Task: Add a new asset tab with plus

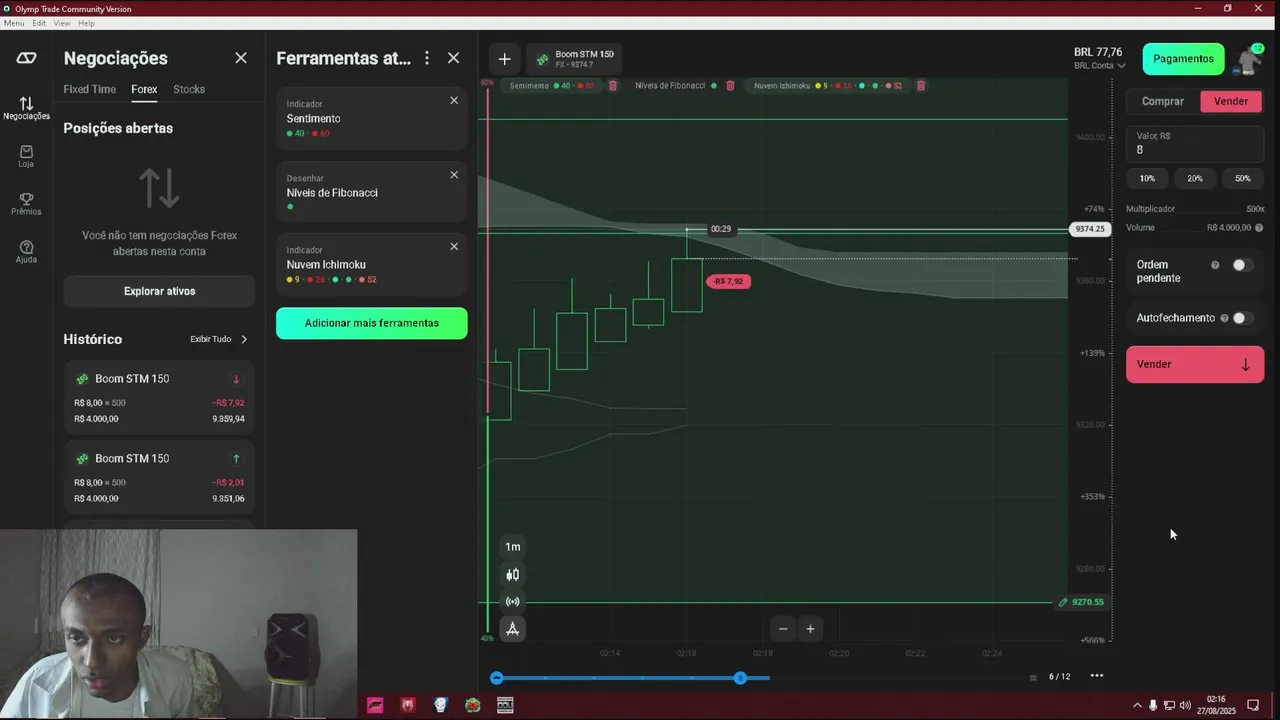Action: 504,59
